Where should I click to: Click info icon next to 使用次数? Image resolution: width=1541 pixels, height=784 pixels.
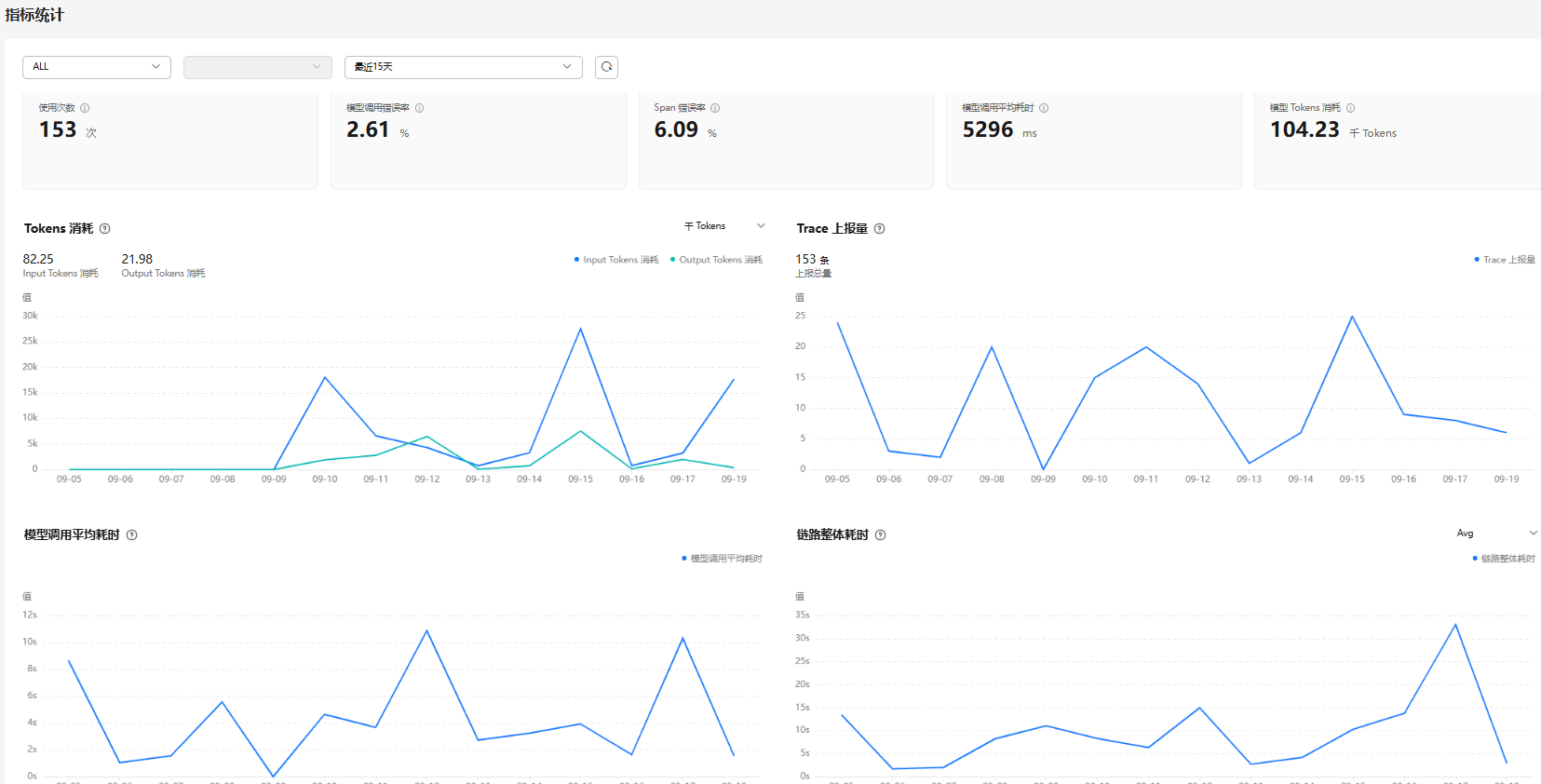pyautogui.click(x=85, y=108)
